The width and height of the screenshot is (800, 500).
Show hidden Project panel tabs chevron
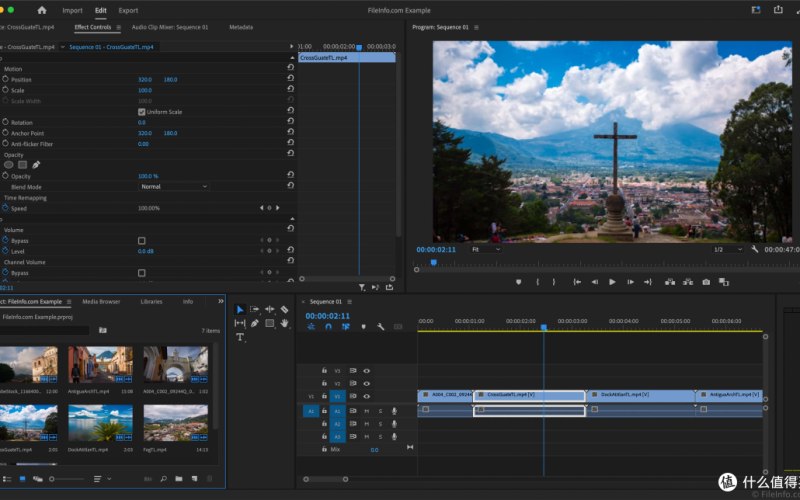pos(221,302)
